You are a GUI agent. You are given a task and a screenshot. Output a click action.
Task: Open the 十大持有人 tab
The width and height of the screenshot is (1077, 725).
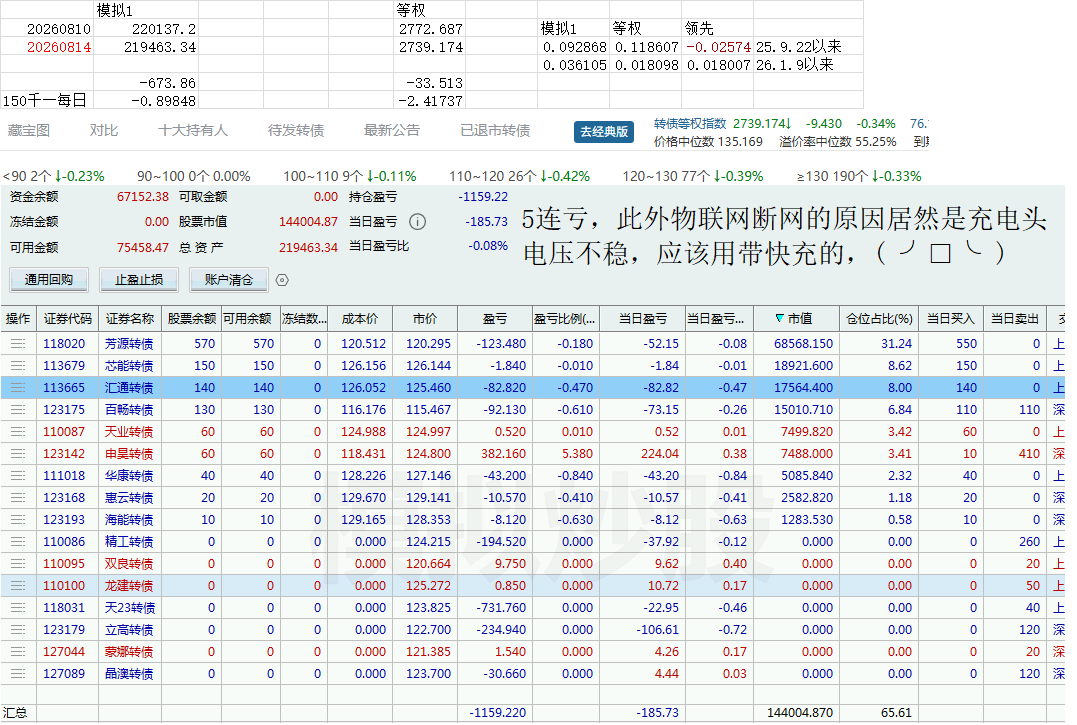coord(193,130)
